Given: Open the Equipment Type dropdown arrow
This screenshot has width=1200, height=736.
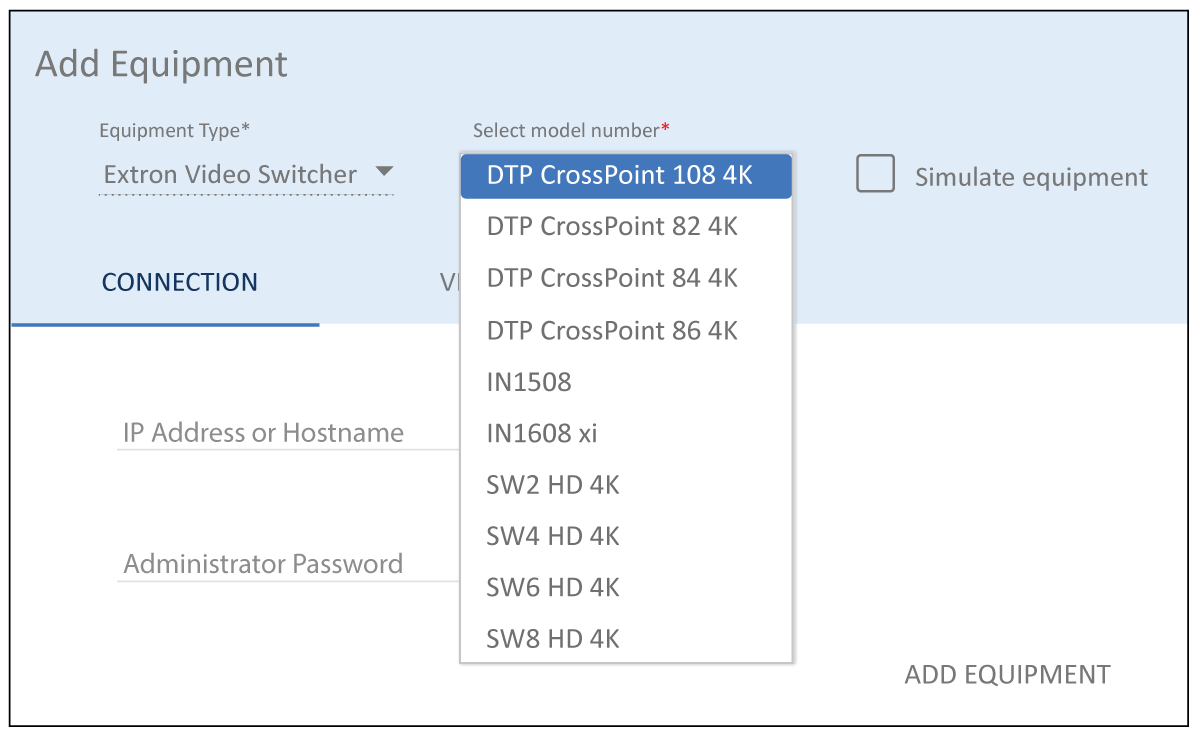Looking at the screenshot, I should point(384,172).
